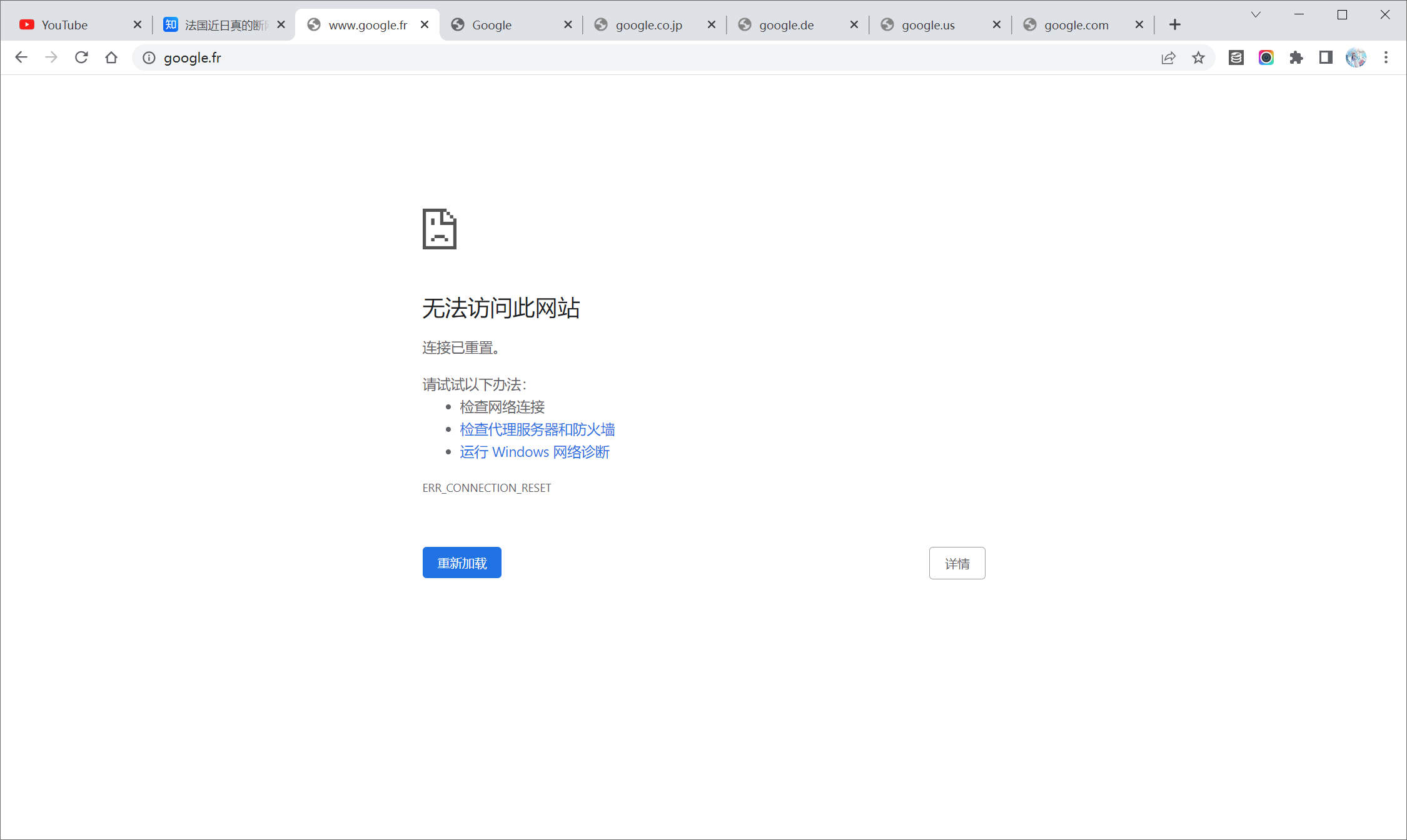This screenshot has width=1407, height=840.
Task: Minimize the Chrome window
Action: pos(1299,14)
